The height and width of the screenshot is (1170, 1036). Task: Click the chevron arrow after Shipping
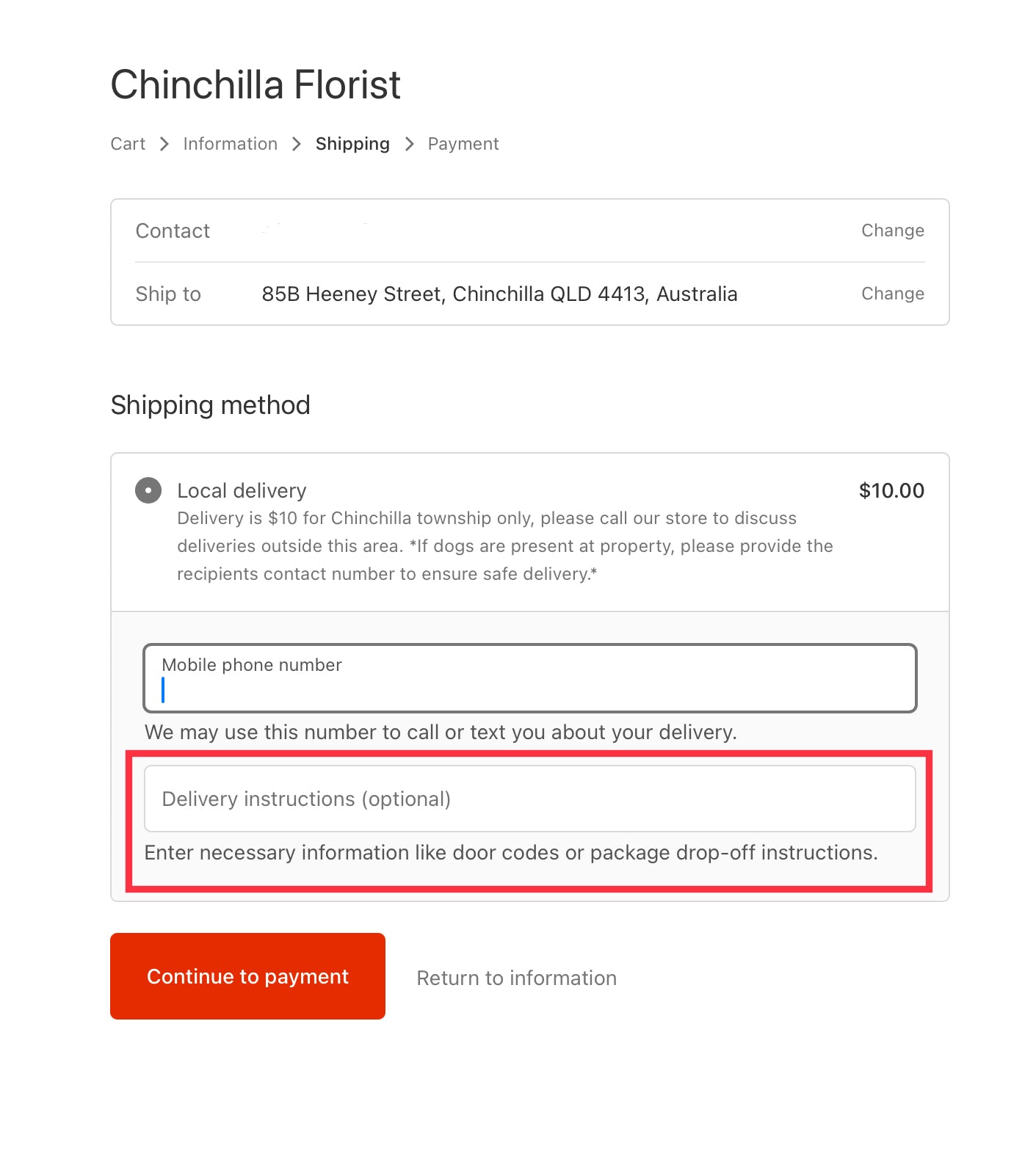[410, 144]
